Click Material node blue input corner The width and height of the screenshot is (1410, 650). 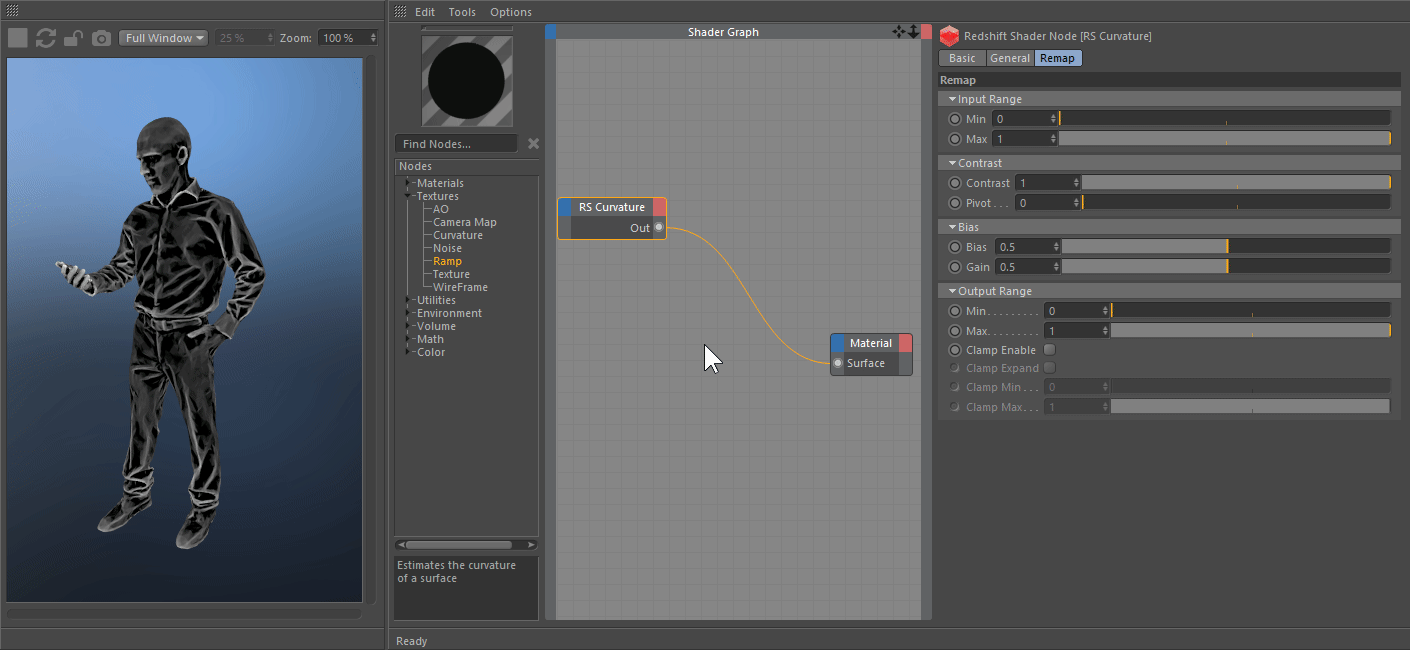pos(838,343)
